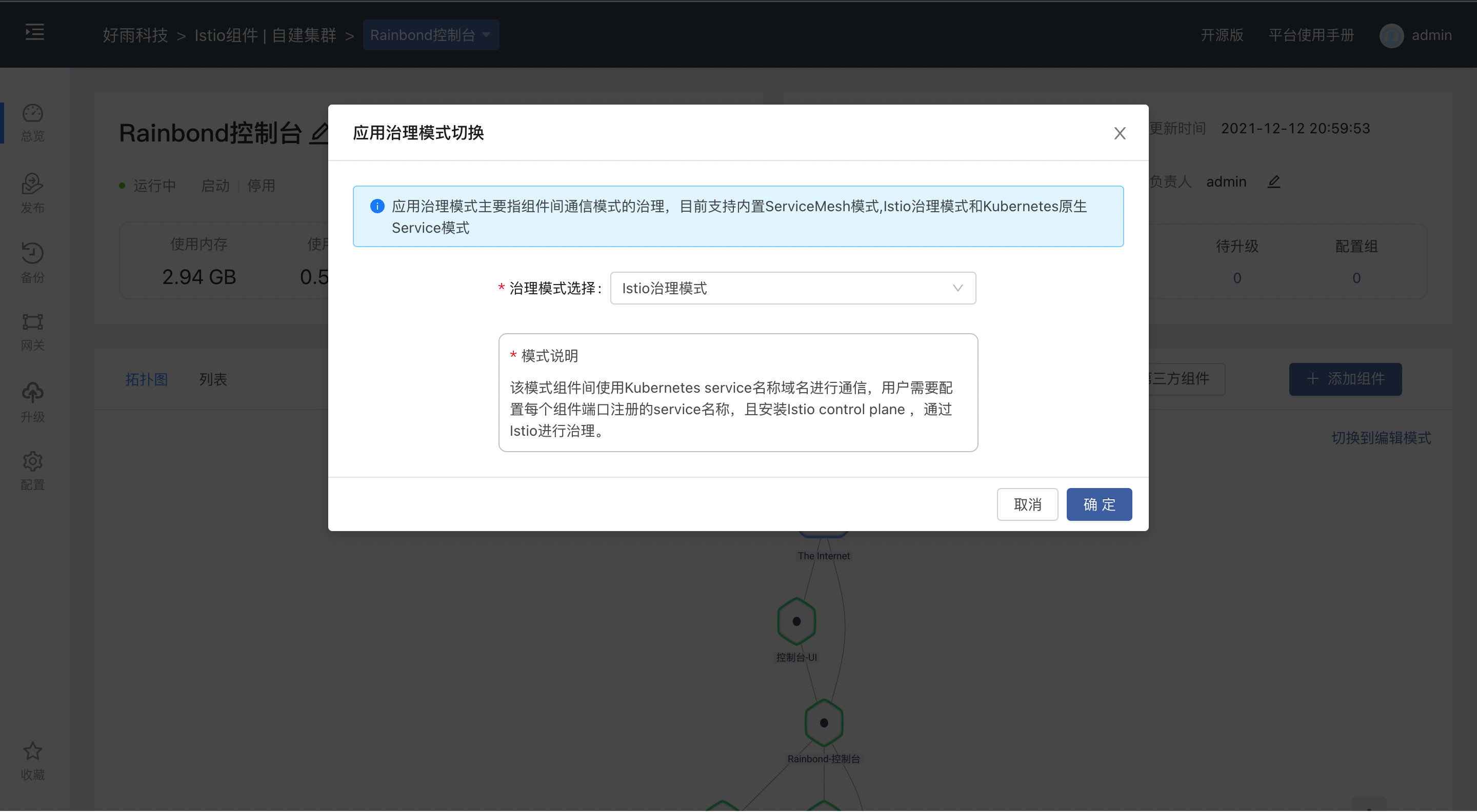
Task: Open the 配置 settings sidebar item
Action: click(33, 472)
